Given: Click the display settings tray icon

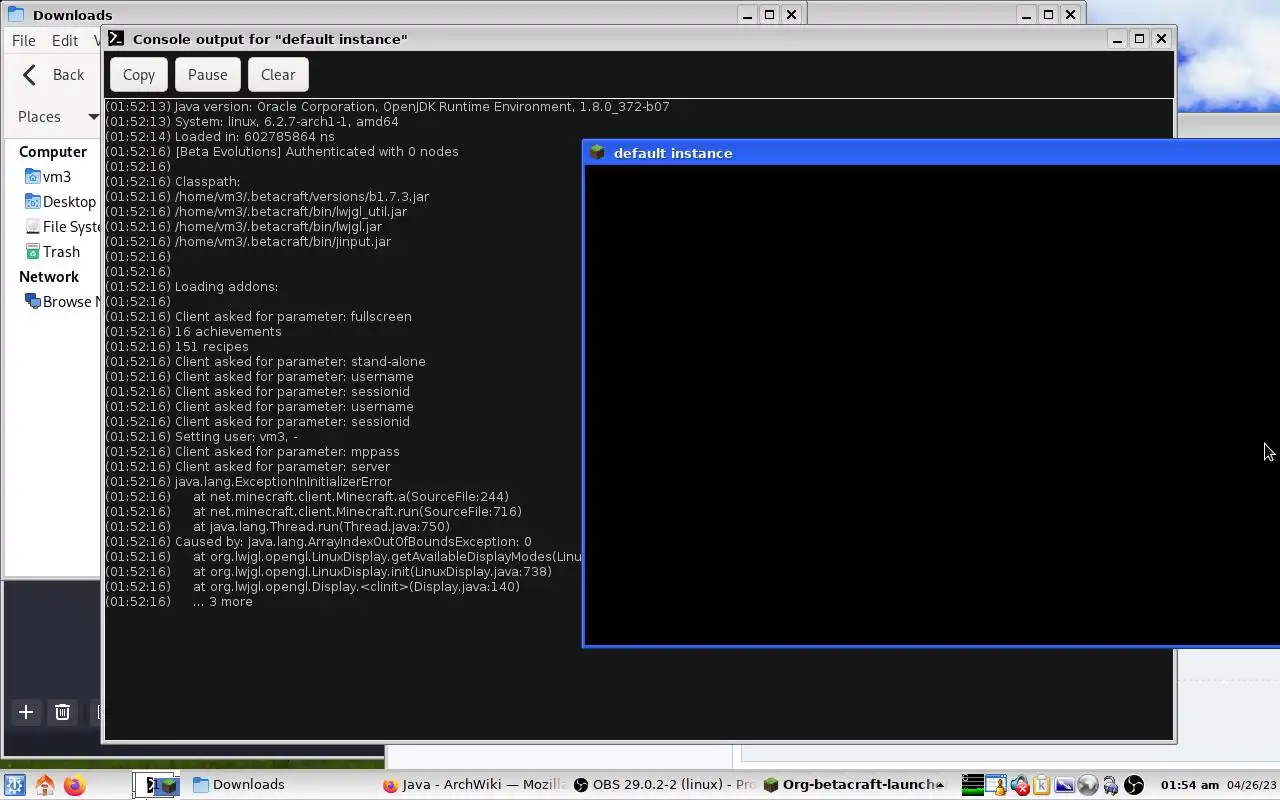Looking at the screenshot, I should click(1064, 785).
